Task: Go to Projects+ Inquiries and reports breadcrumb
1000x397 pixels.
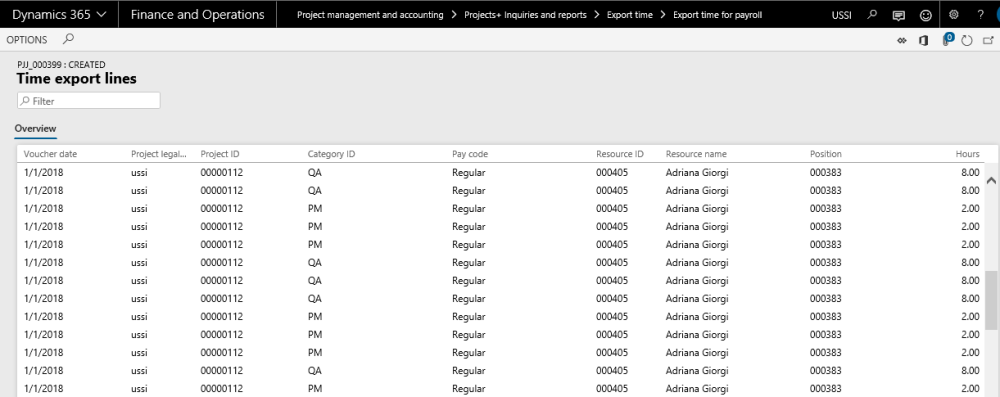Action: [x=526, y=15]
